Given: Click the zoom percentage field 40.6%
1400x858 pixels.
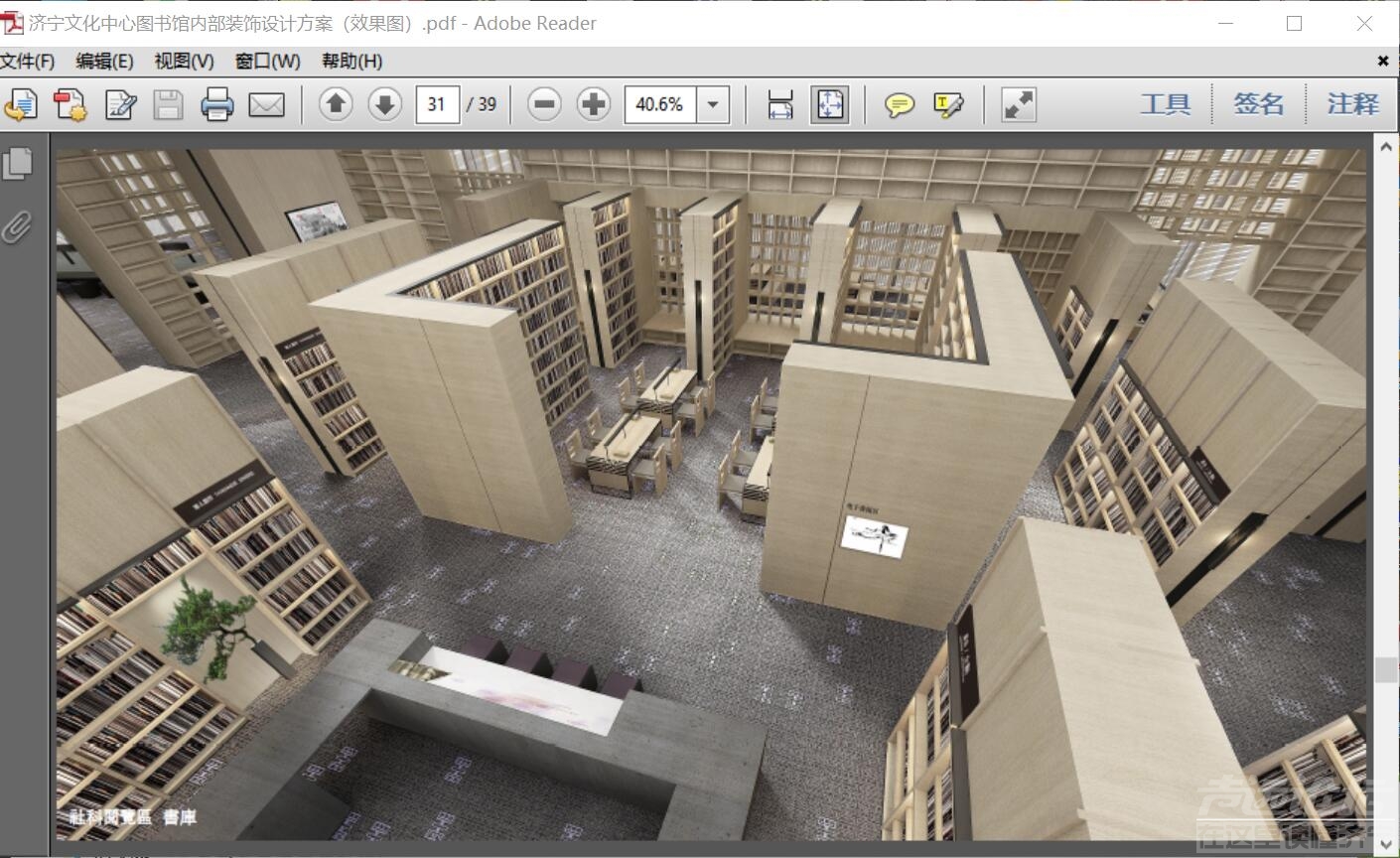Looking at the screenshot, I should (x=660, y=104).
